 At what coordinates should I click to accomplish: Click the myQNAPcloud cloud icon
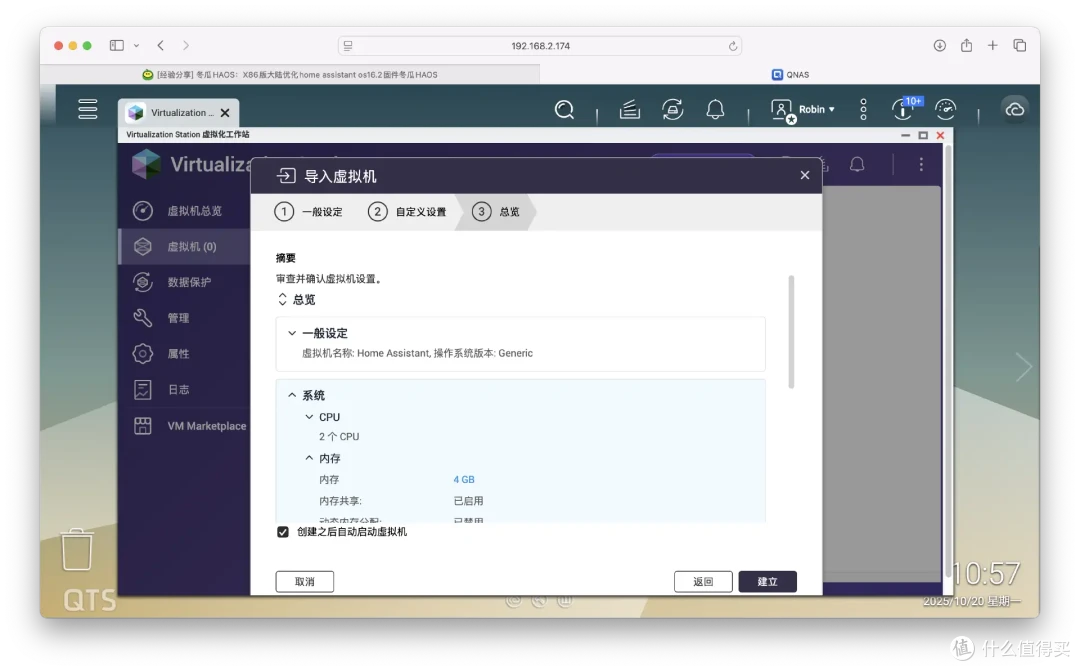[1015, 110]
